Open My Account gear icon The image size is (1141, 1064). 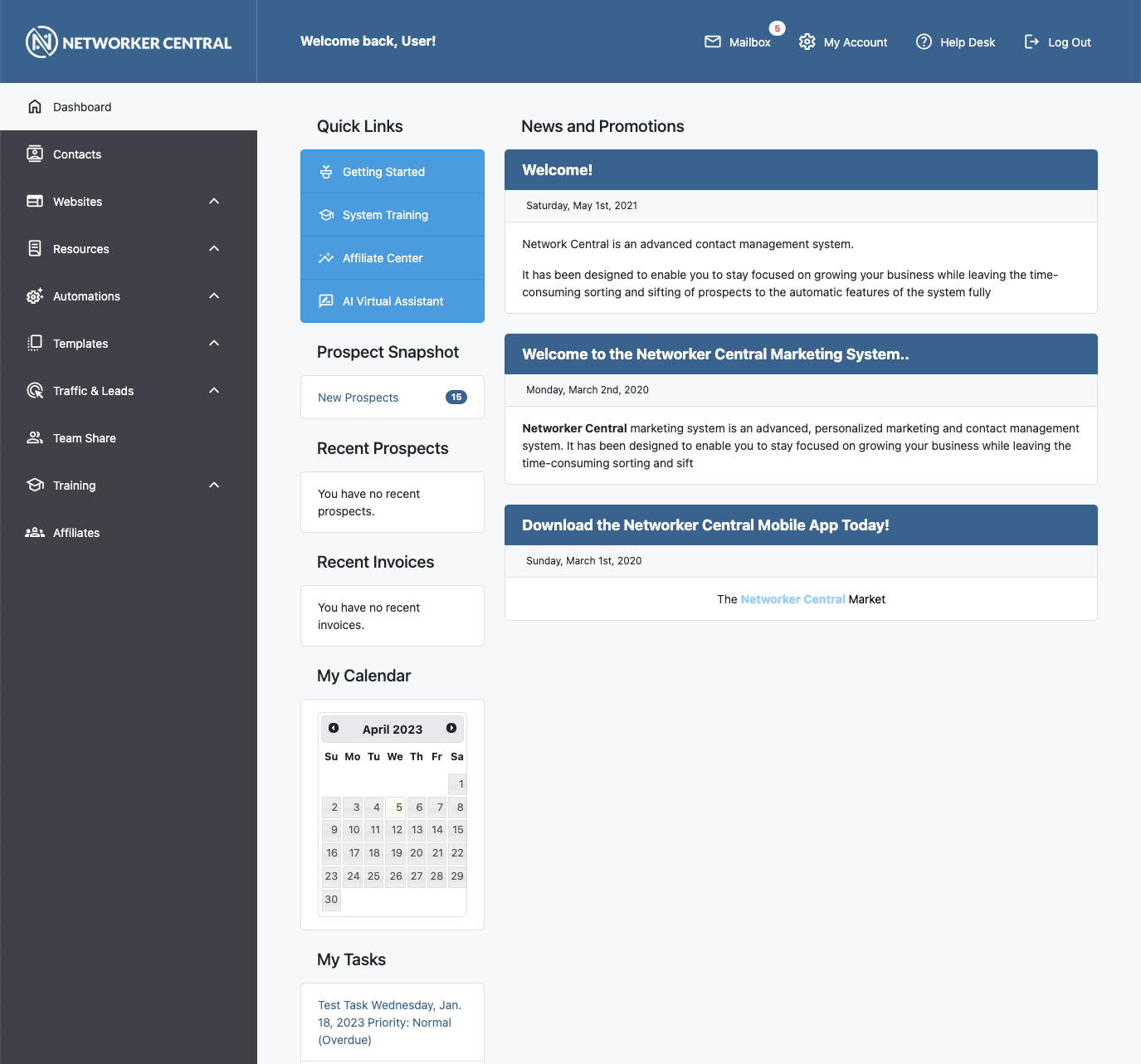coord(807,41)
